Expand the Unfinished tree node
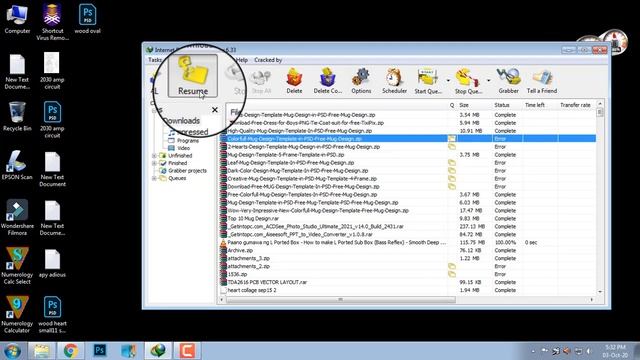The height and width of the screenshot is (360, 640). point(154,156)
